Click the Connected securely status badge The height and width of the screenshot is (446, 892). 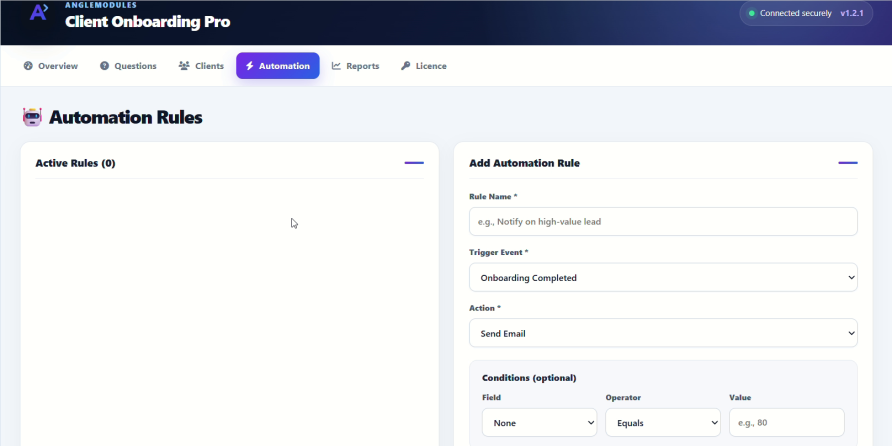[806, 13]
